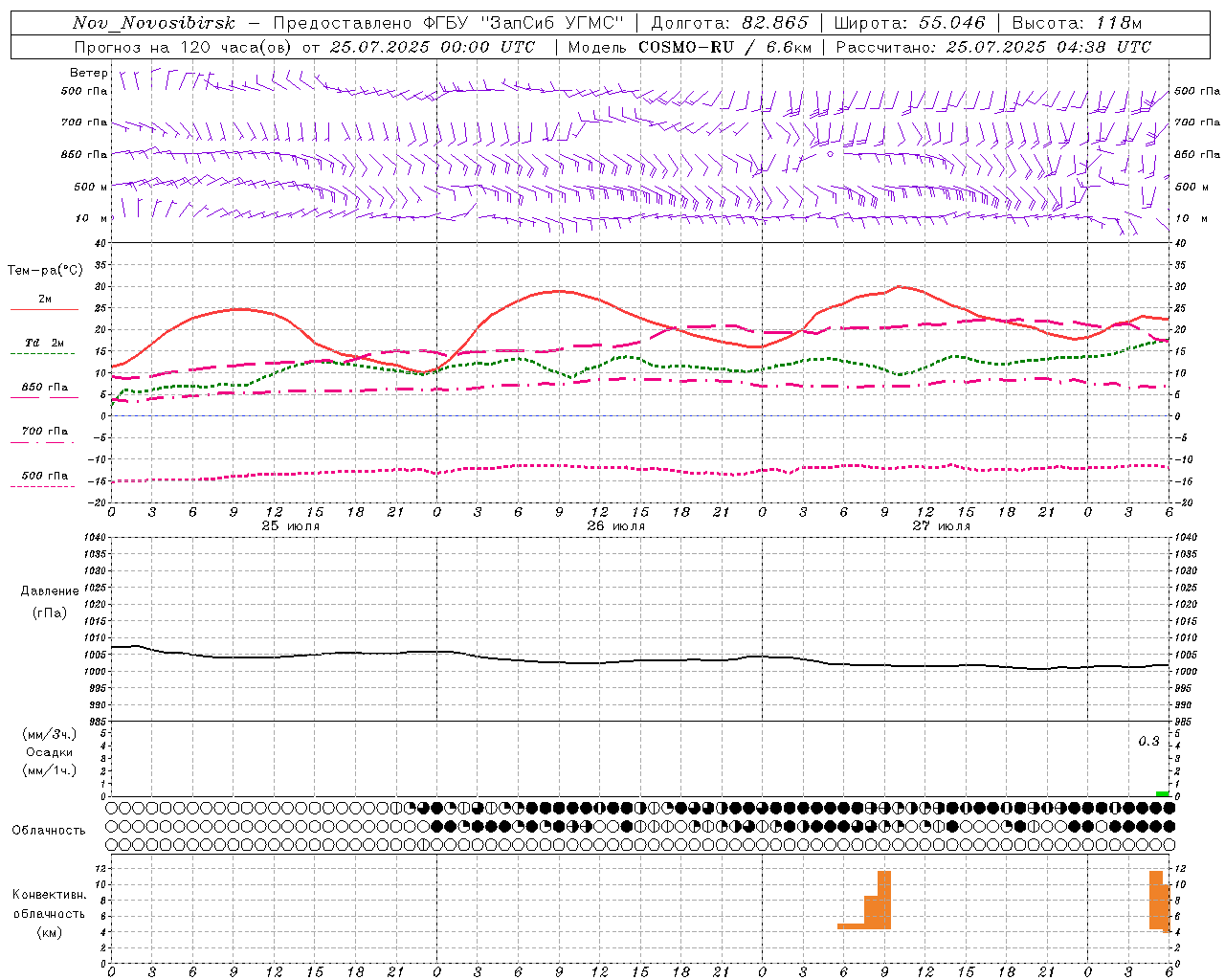Click the 25 июля date label

(x=291, y=526)
